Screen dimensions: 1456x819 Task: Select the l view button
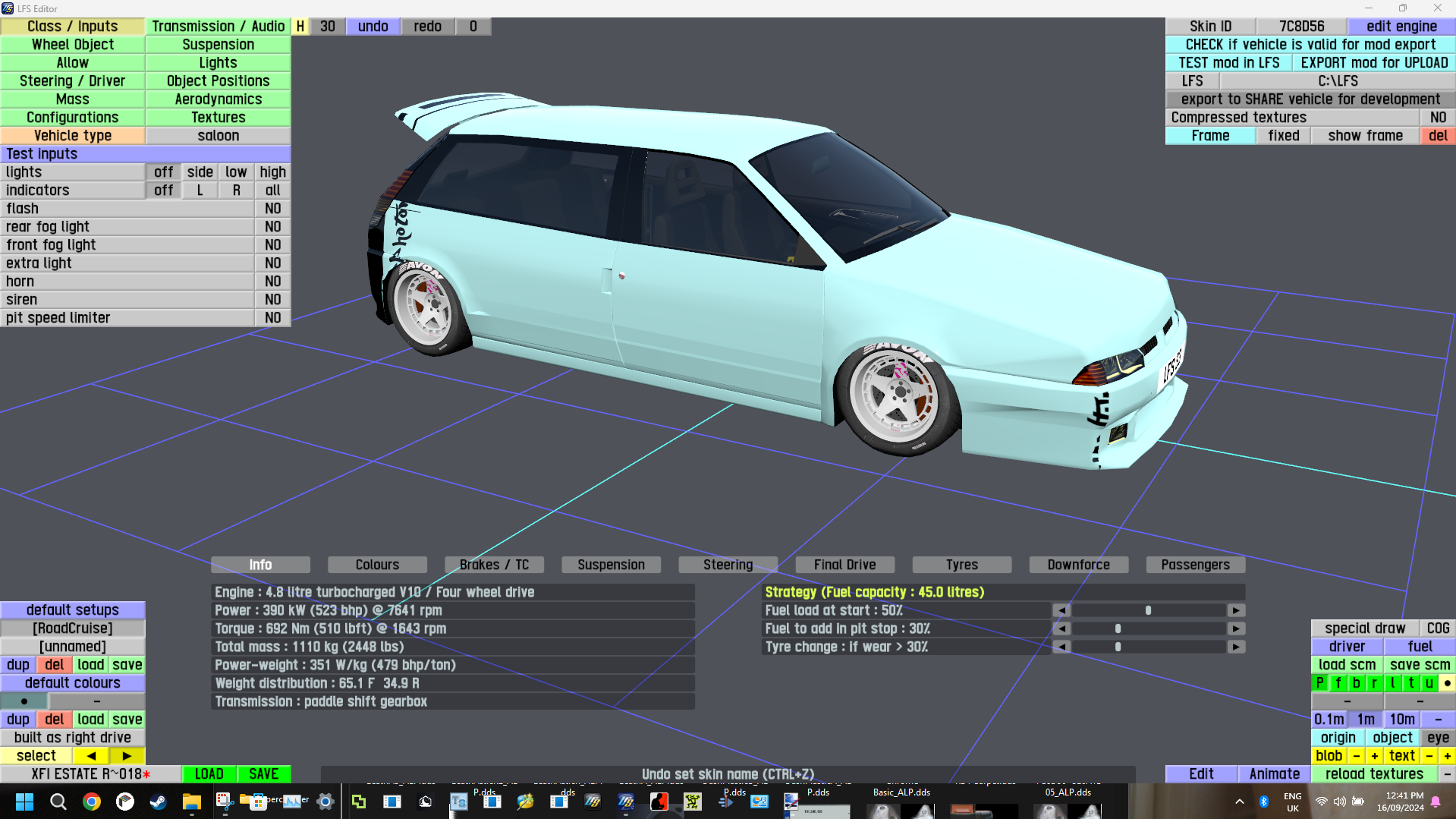1393,683
